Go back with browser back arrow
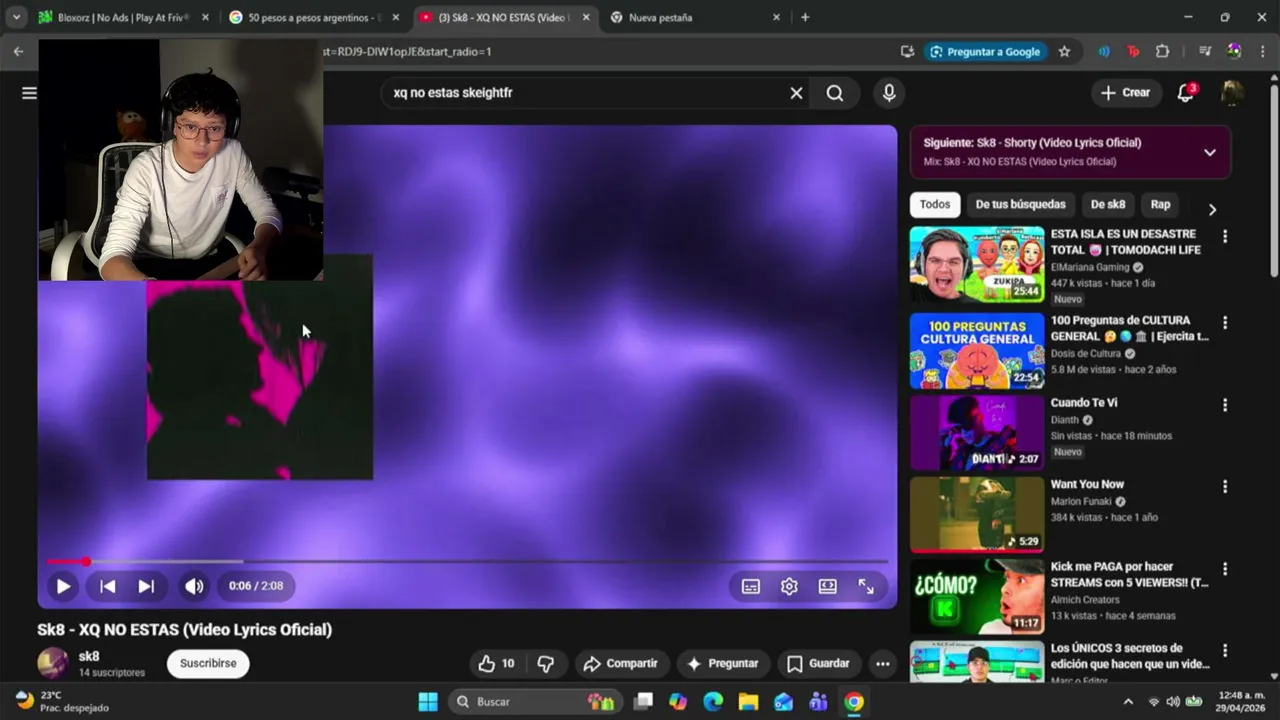Image resolution: width=1280 pixels, height=720 pixels. point(18,52)
